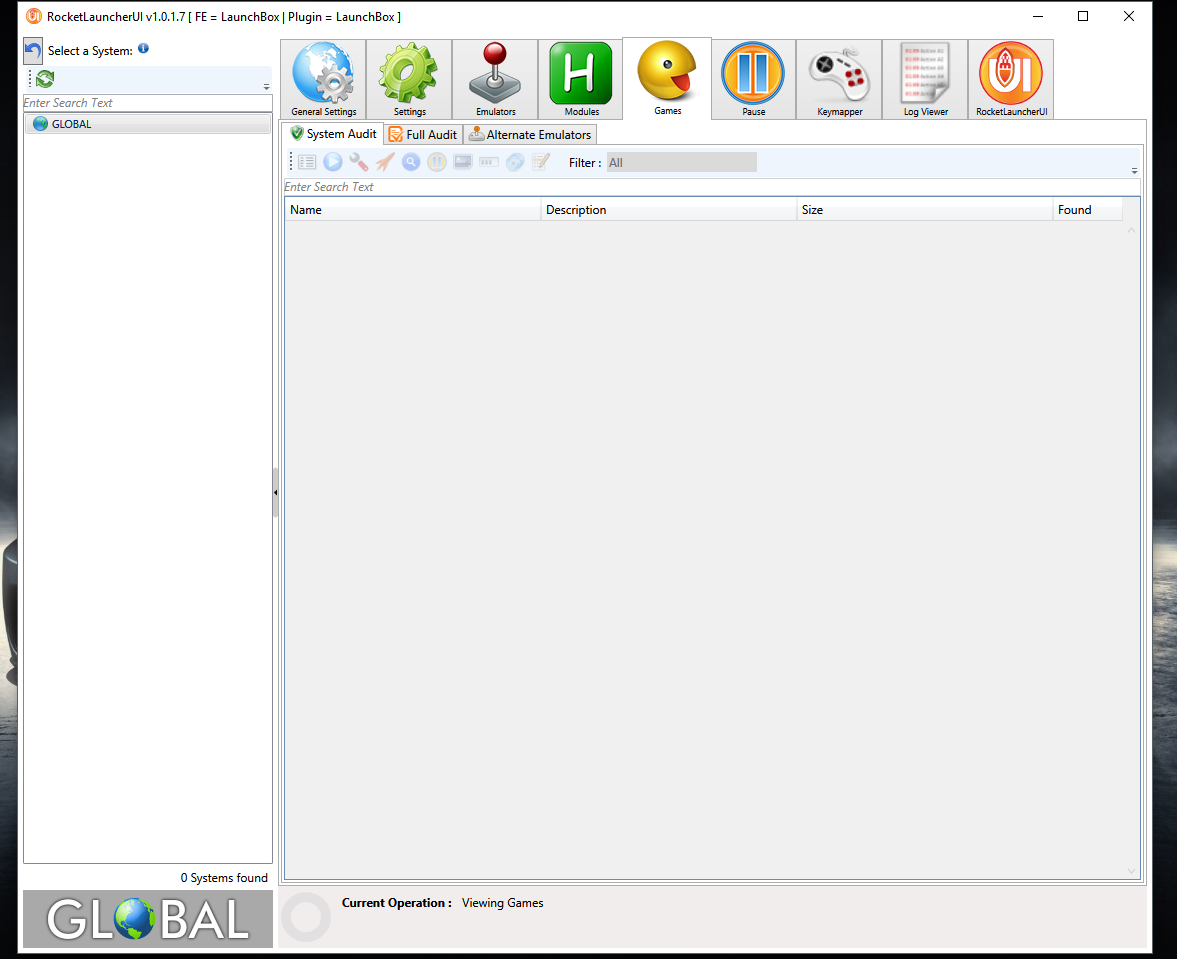Open the system list toolbar overflow arrow

266,87
